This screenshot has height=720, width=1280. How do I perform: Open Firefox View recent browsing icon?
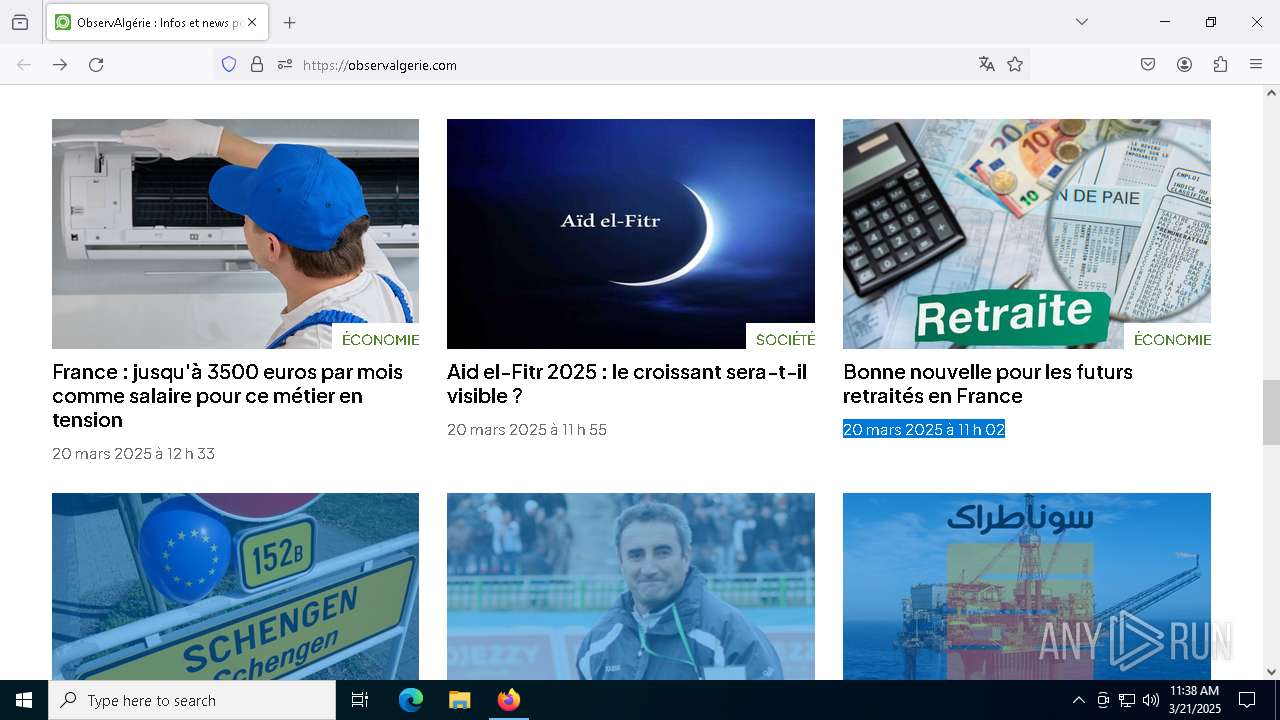coord(20,22)
